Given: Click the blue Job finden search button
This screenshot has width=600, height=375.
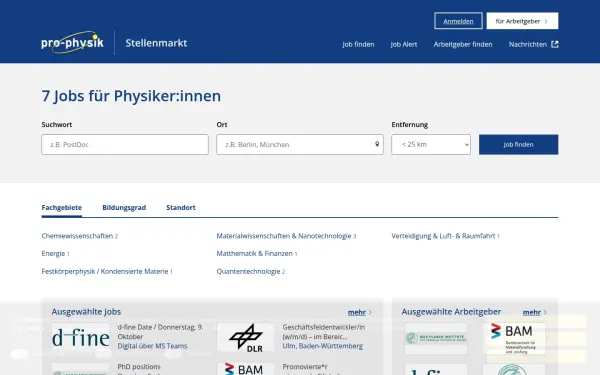Looking at the screenshot, I should tap(518, 144).
